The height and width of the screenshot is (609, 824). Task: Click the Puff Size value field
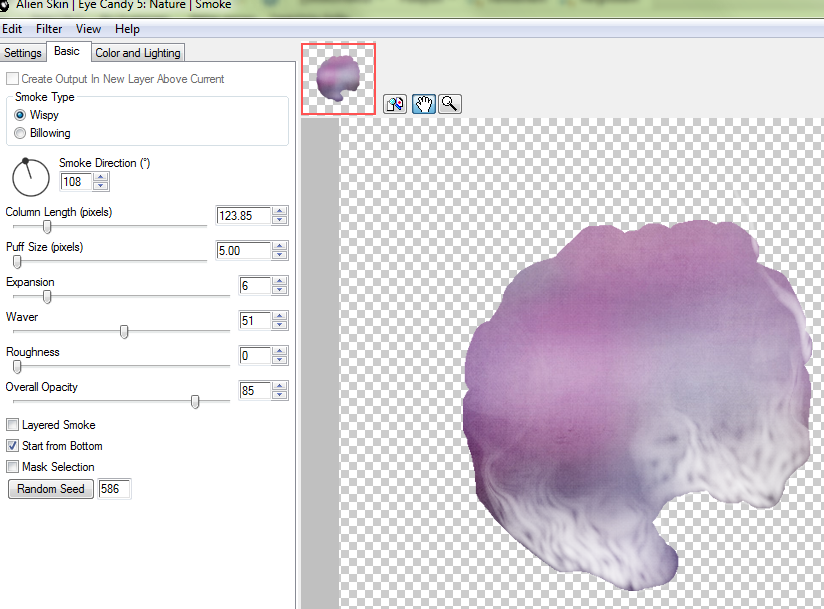pos(244,251)
